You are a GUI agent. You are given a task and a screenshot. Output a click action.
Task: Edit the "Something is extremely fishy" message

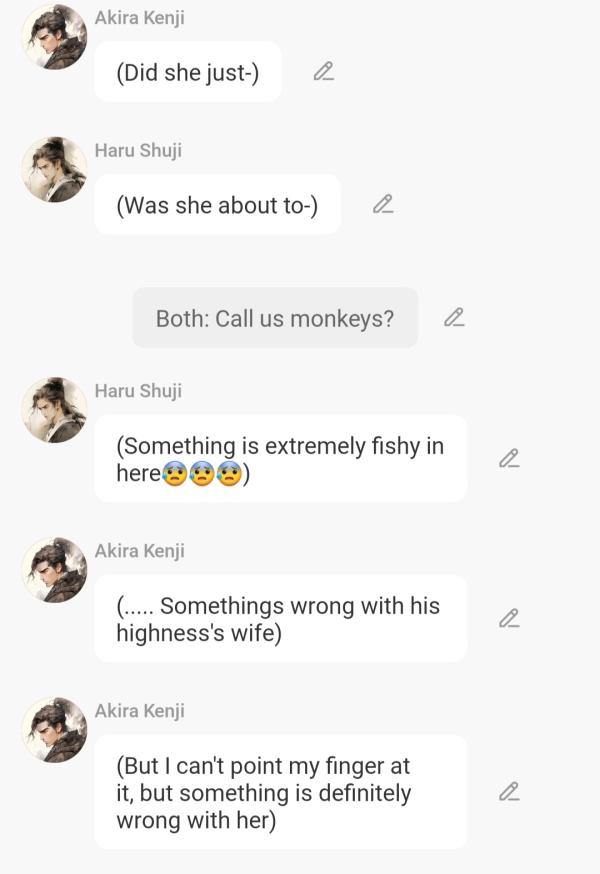coord(509,458)
